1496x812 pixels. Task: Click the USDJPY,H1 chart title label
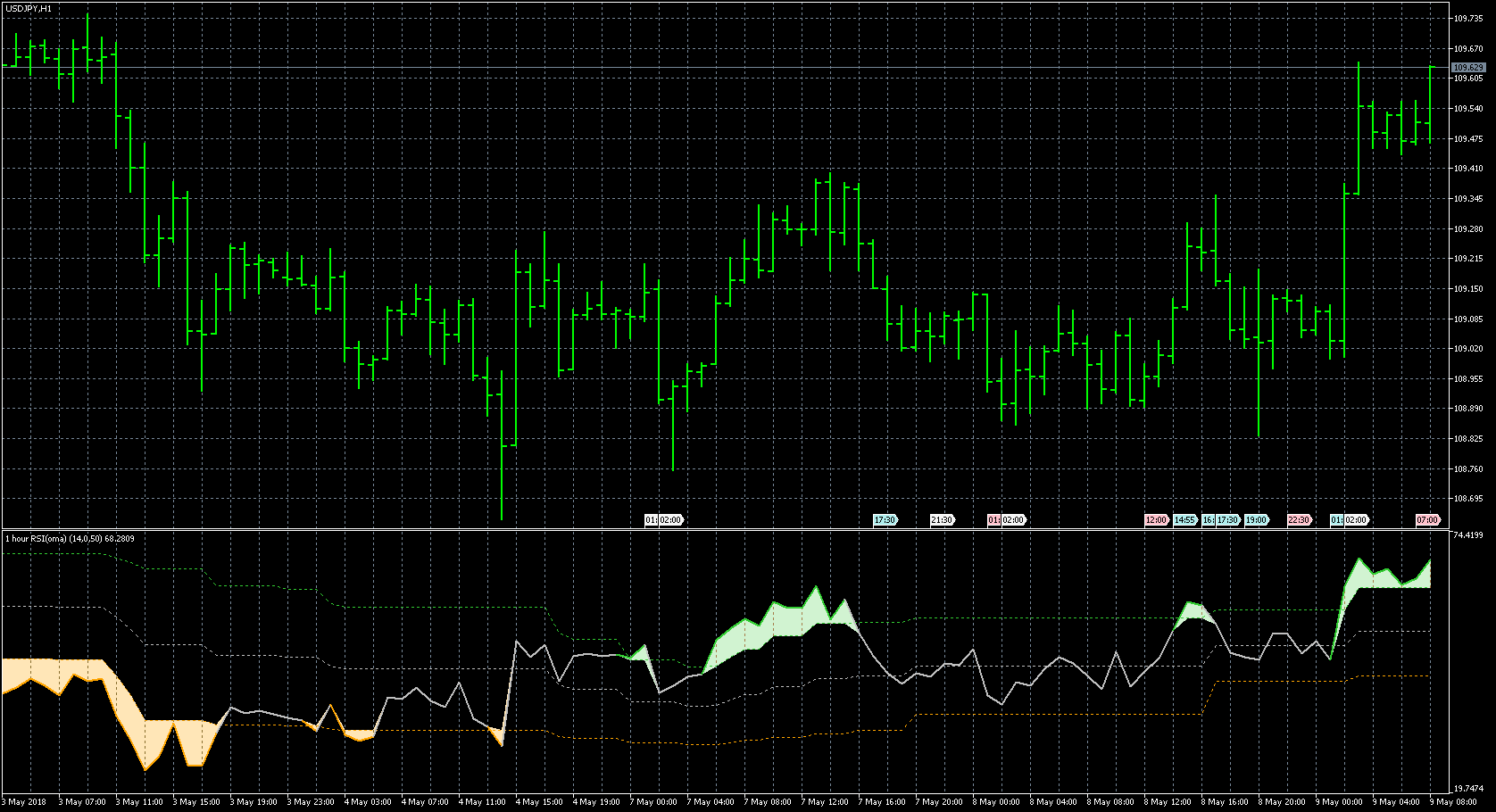(29, 9)
